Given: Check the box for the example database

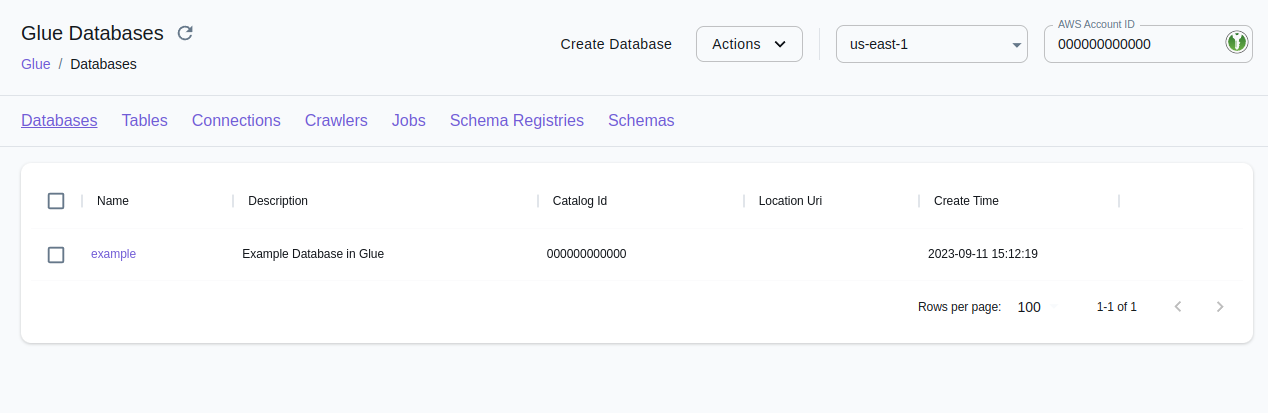Looking at the screenshot, I should (56, 255).
